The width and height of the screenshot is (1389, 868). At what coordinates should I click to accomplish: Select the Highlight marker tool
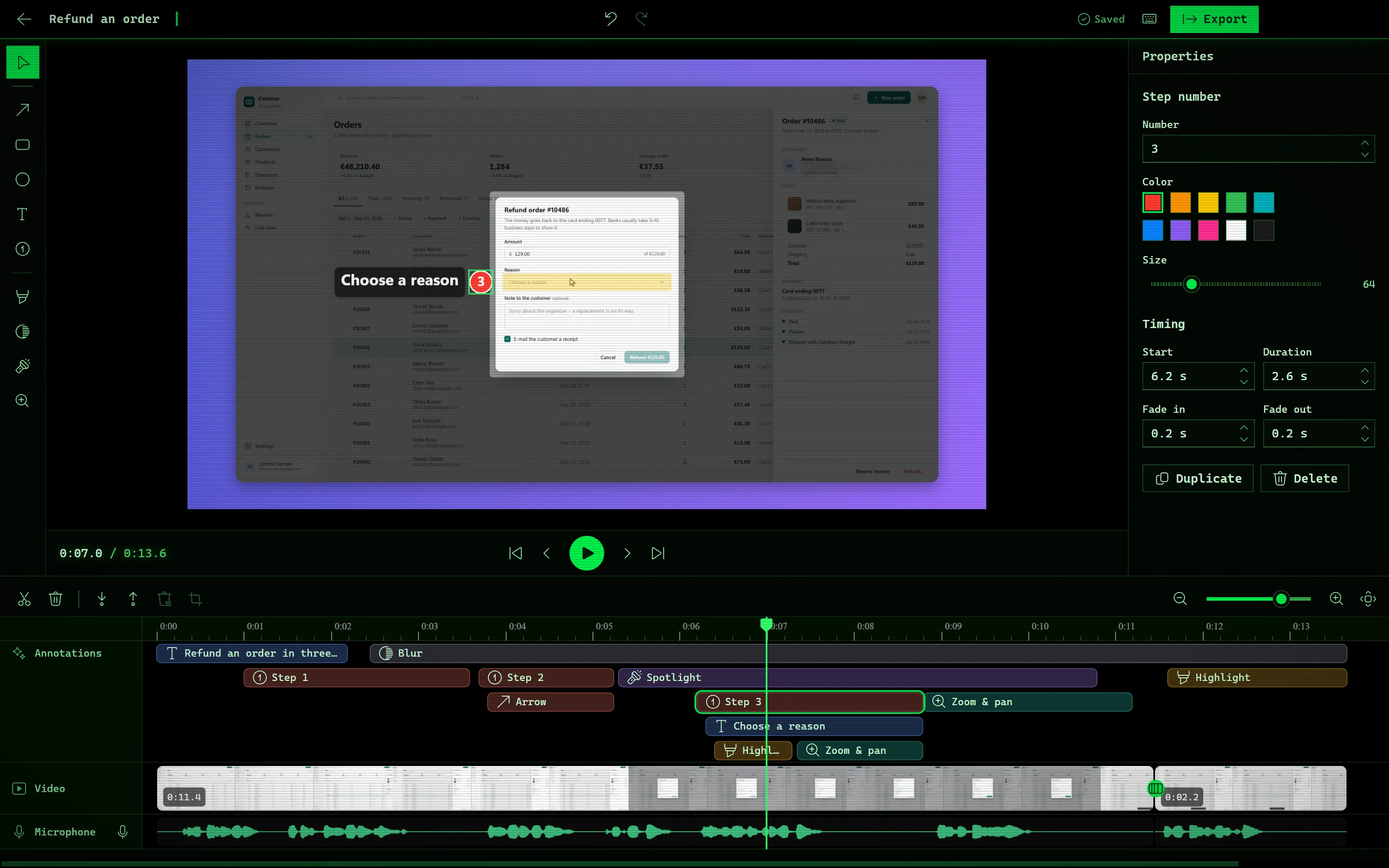pos(23,297)
